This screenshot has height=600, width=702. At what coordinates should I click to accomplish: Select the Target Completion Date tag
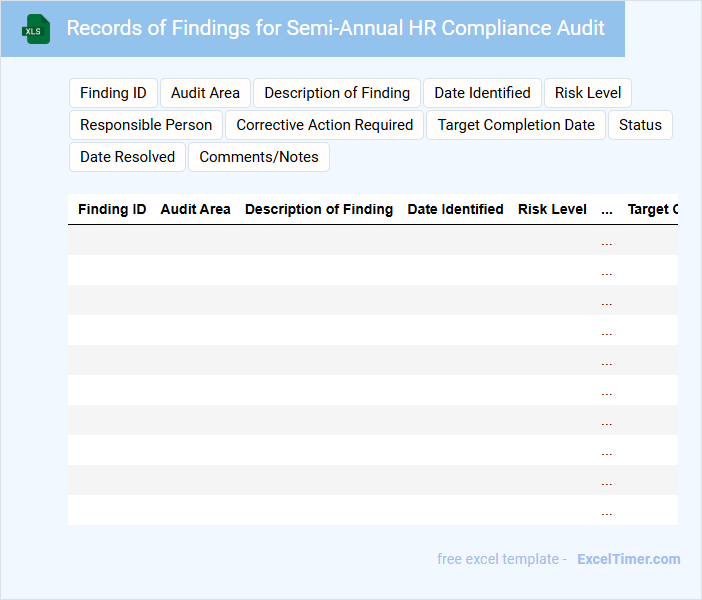[x=516, y=125]
